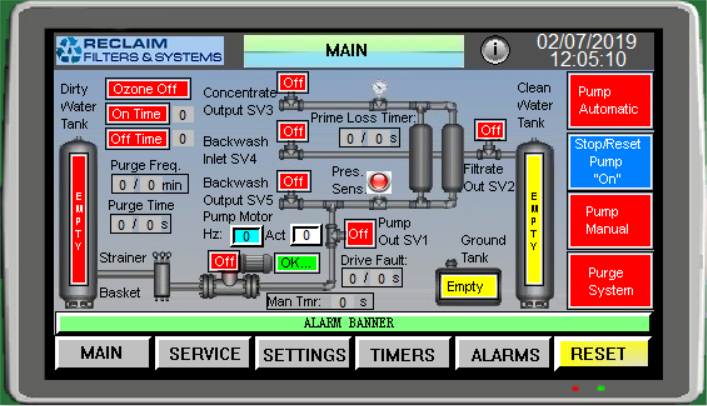Click the red pressure sensor indicator light
Screen dimensions: 707x406
tap(380, 182)
